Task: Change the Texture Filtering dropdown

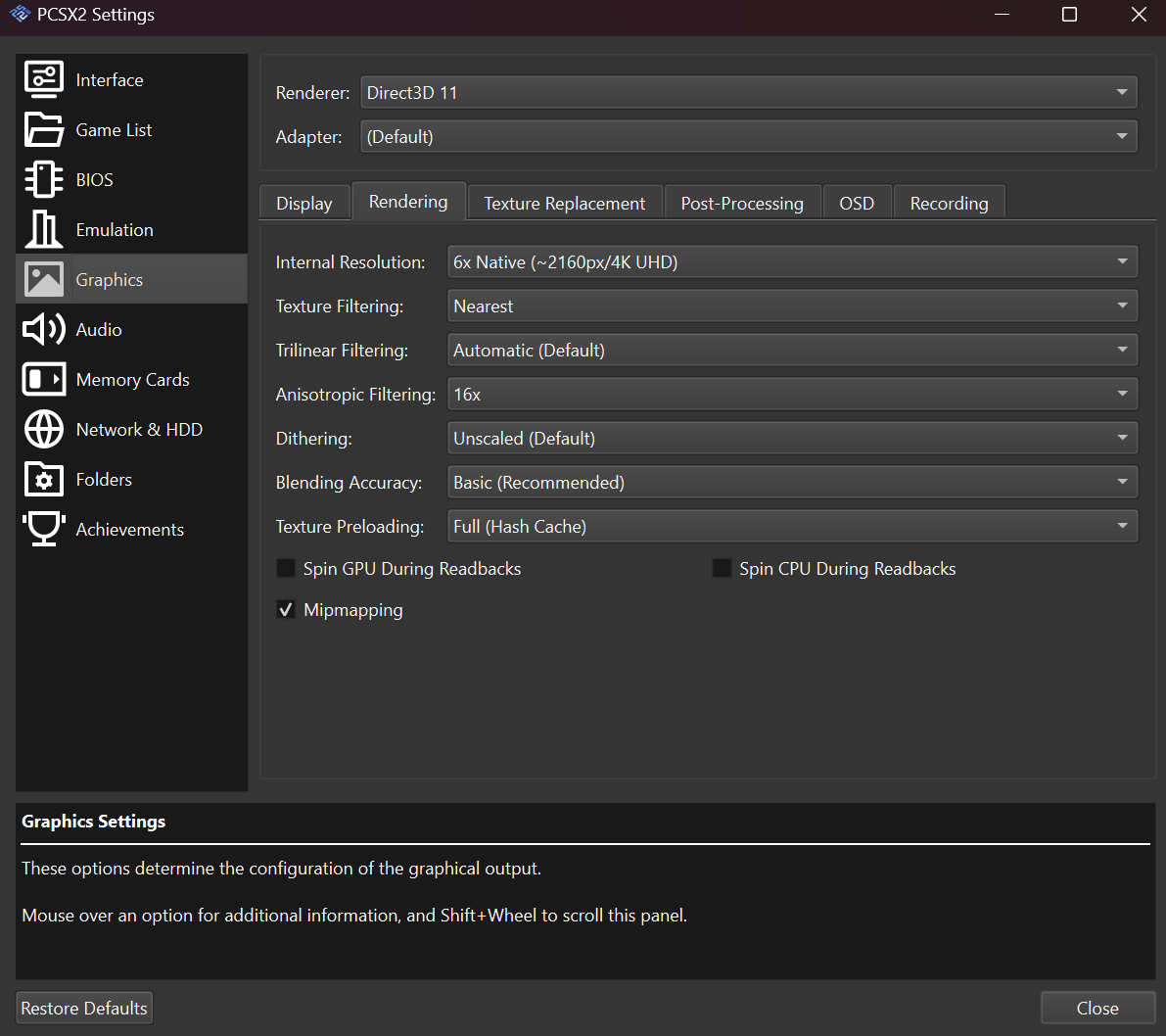Action: coord(792,306)
